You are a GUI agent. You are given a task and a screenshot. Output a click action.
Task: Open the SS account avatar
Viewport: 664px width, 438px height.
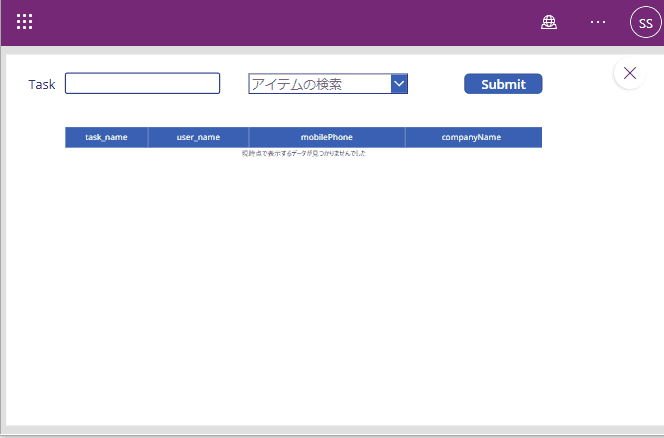pos(645,23)
